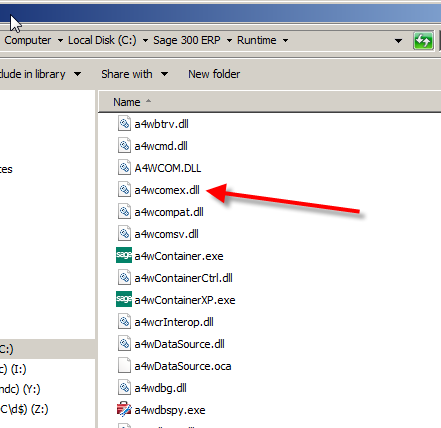This screenshot has height=428, width=441.
Task: Click the a4wdbg.dll file icon
Action: [124, 388]
